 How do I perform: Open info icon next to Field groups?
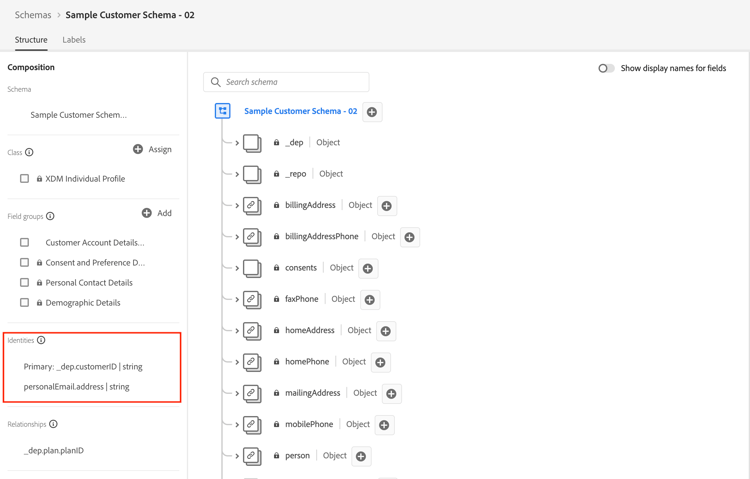click(50, 216)
